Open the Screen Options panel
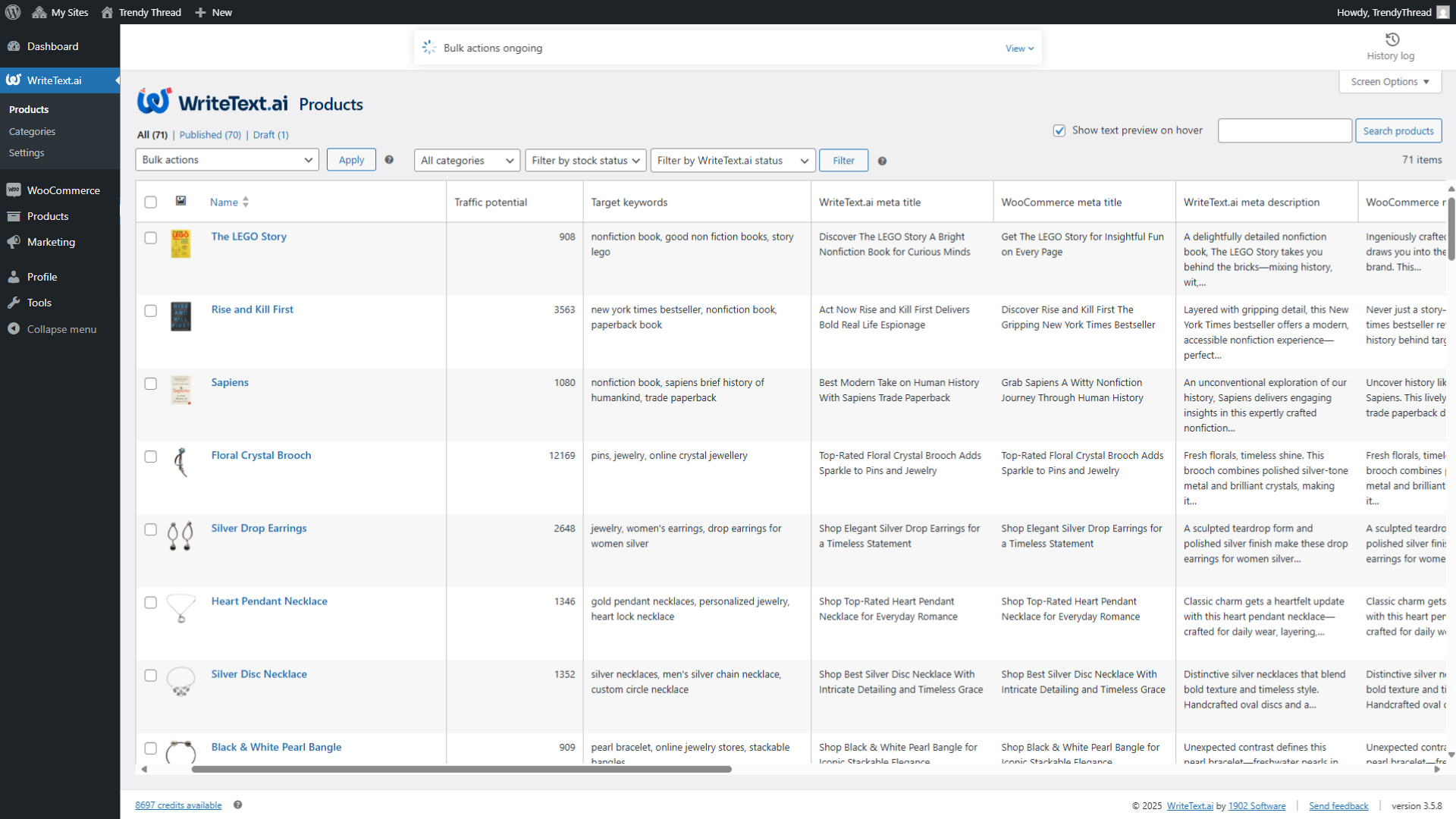 [x=1390, y=81]
